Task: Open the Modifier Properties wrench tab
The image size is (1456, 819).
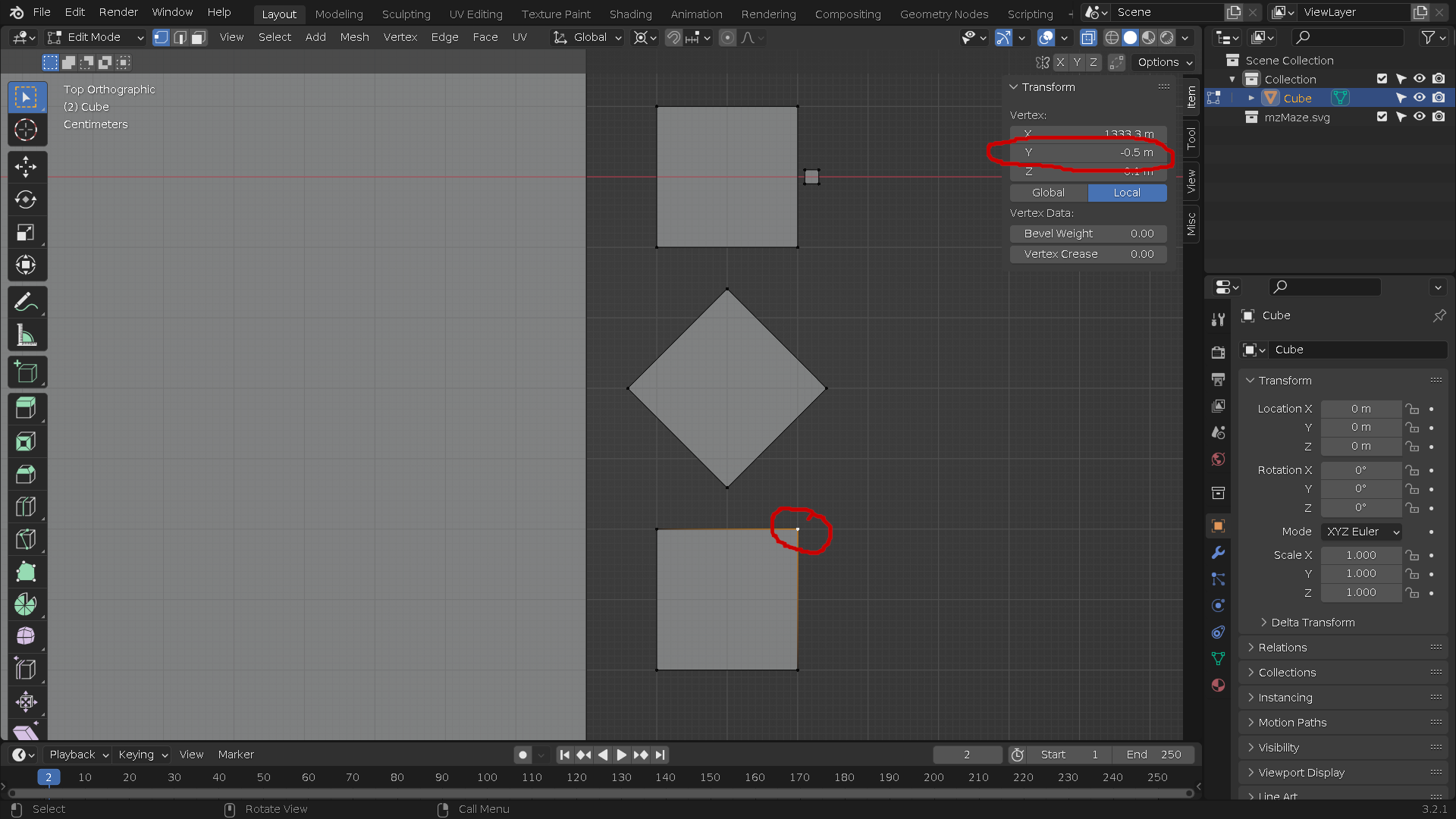Action: pyautogui.click(x=1218, y=553)
